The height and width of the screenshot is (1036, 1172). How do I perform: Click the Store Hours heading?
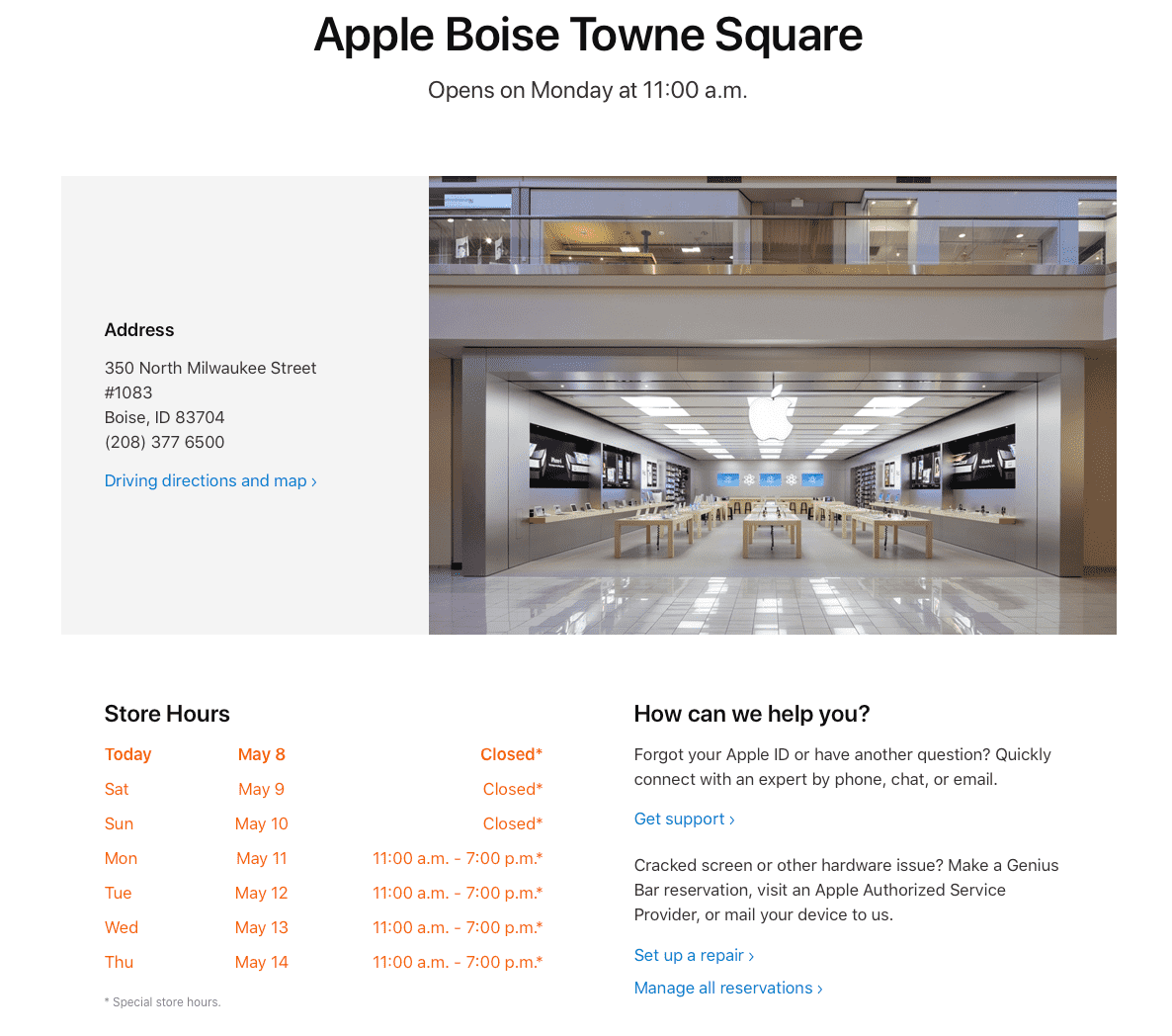click(167, 714)
